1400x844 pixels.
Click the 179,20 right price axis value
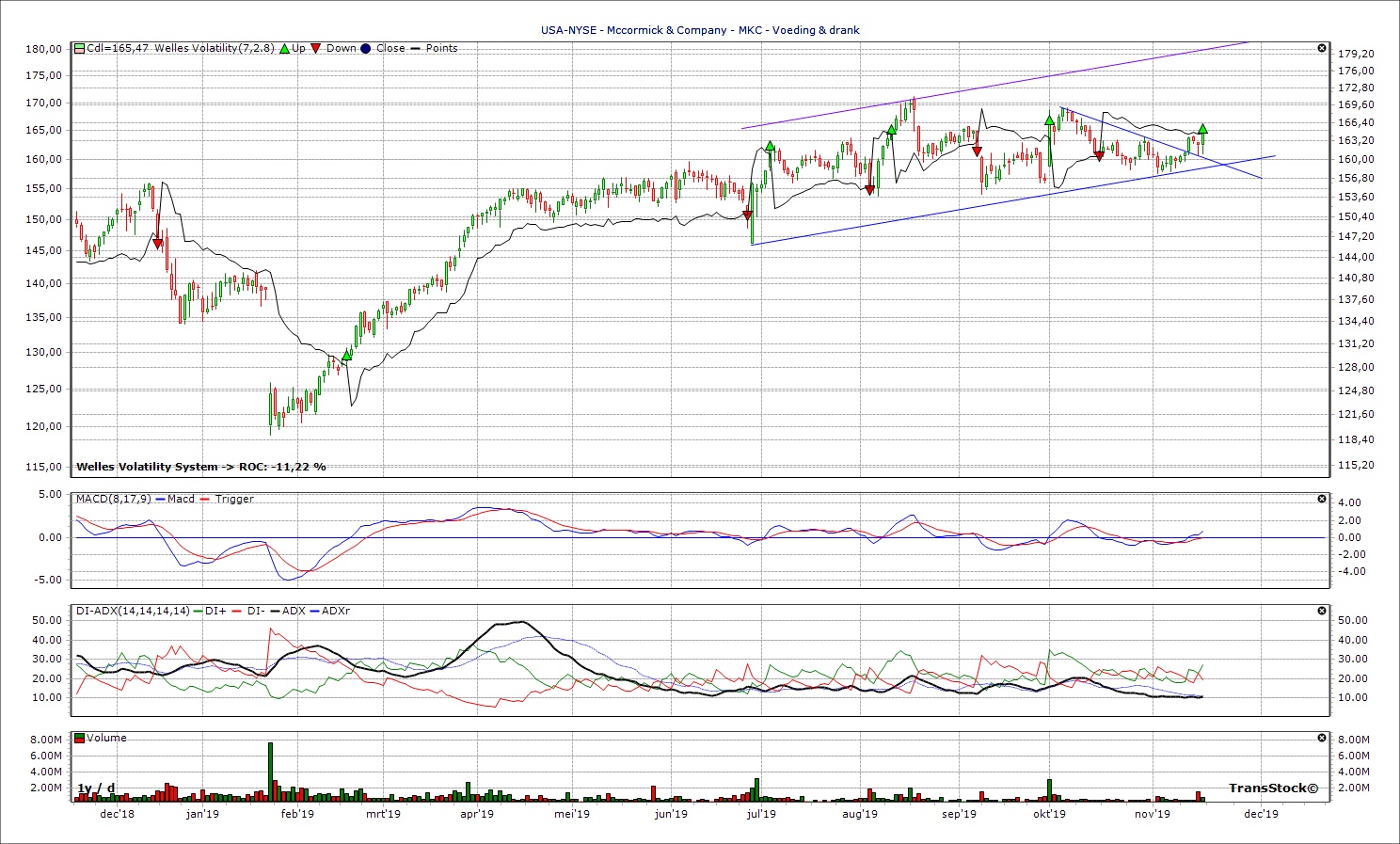[x=1356, y=54]
